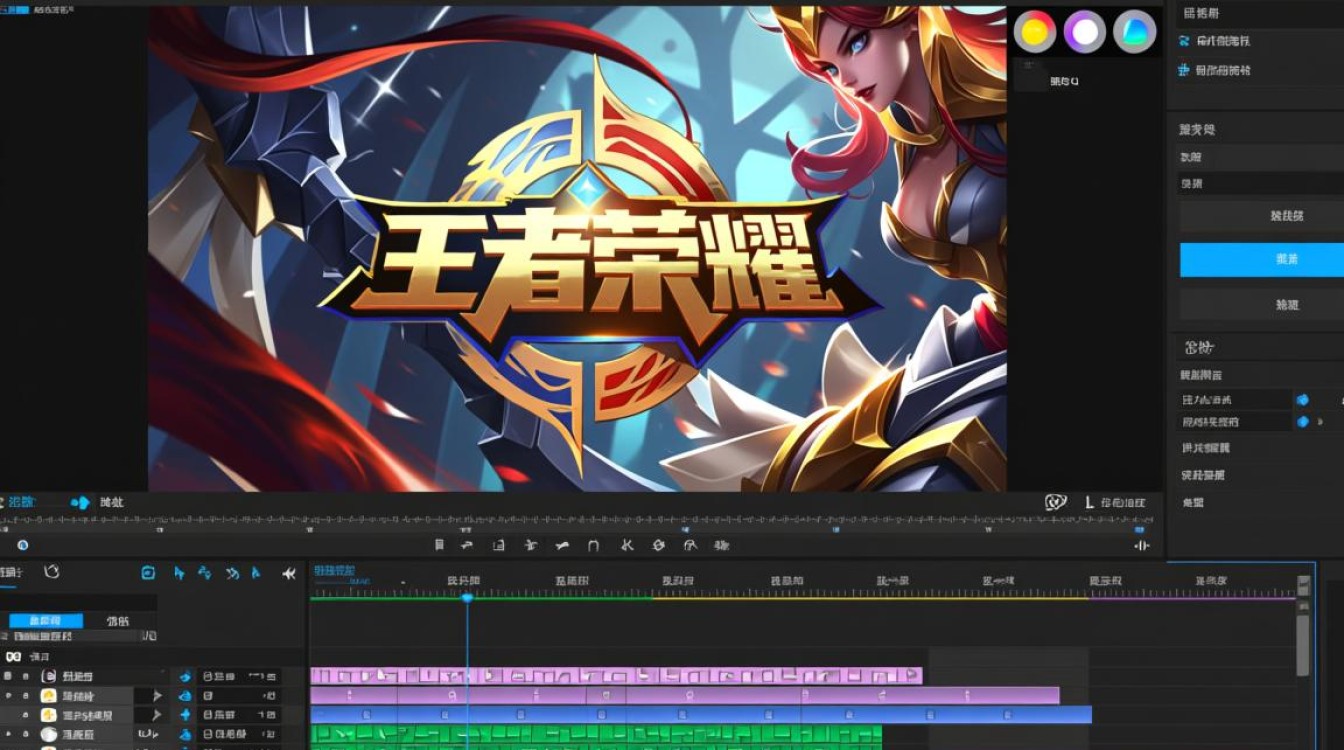Click the blue circle icon at the left of the playback bar
The width and height of the screenshot is (1344, 750).
point(22,545)
